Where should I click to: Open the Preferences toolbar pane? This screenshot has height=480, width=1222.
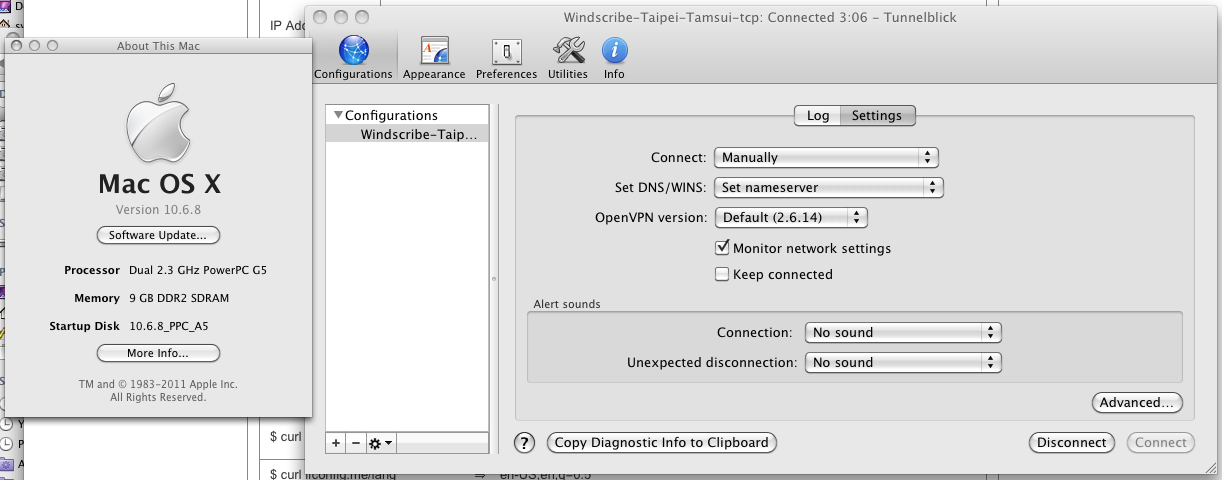(506, 58)
